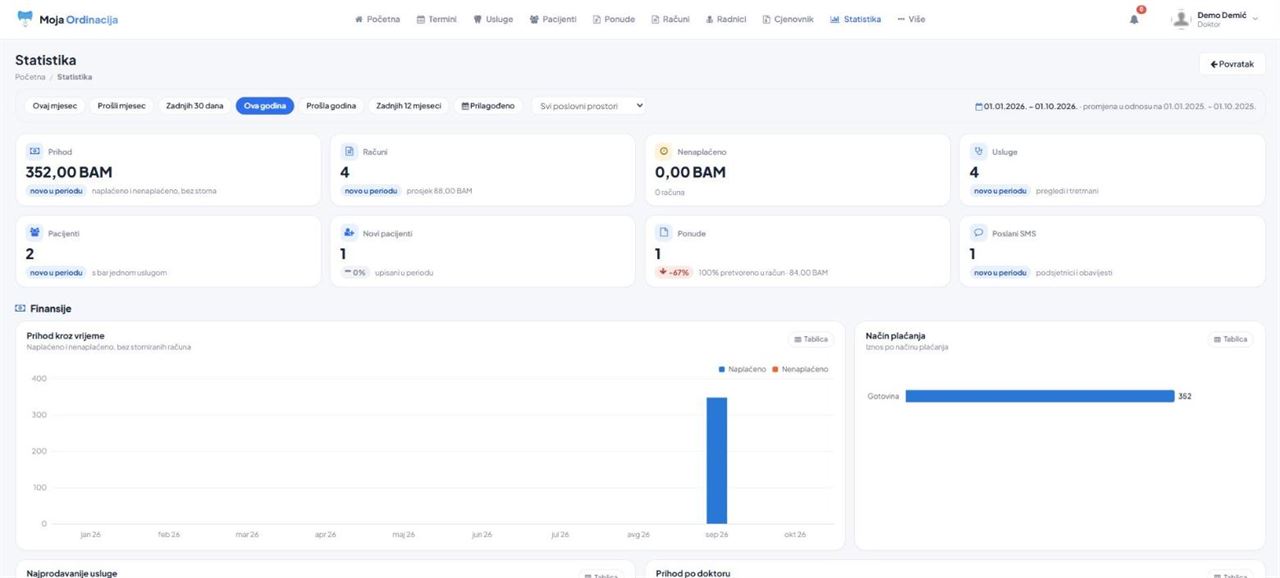1280x578 pixels.
Task: Navigate to Računi in the top menu
Action: (x=670, y=19)
